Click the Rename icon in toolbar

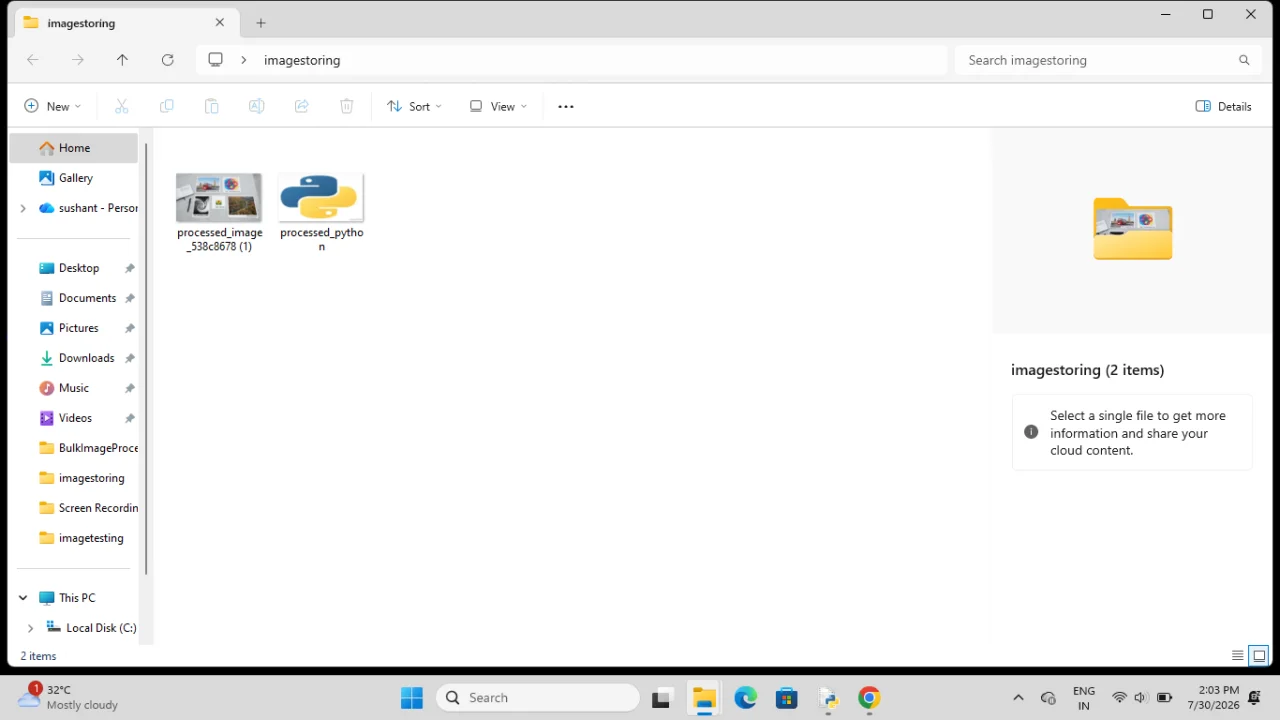pos(257,106)
